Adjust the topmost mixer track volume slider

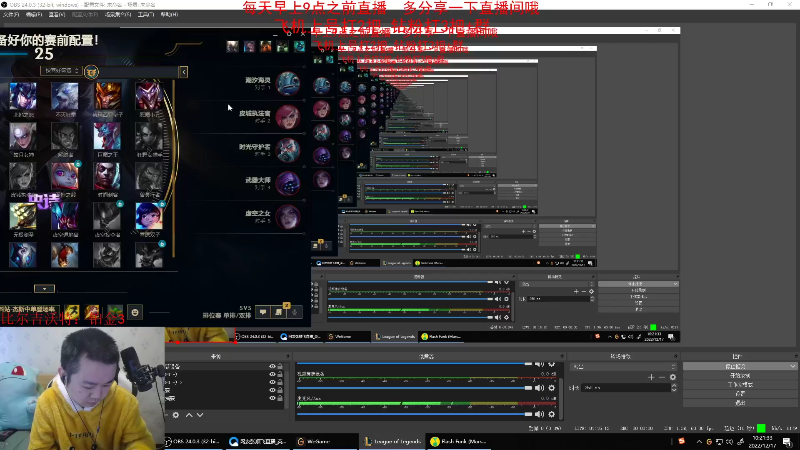(x=415, y=364)
